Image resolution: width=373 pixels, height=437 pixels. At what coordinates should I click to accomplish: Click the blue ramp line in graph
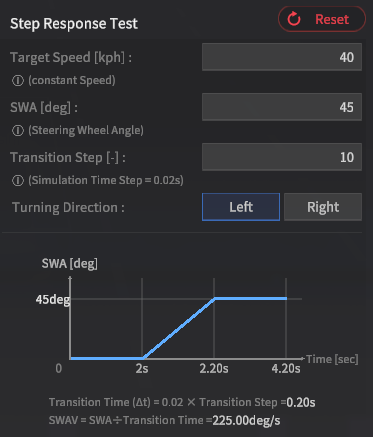coord(179,328)
